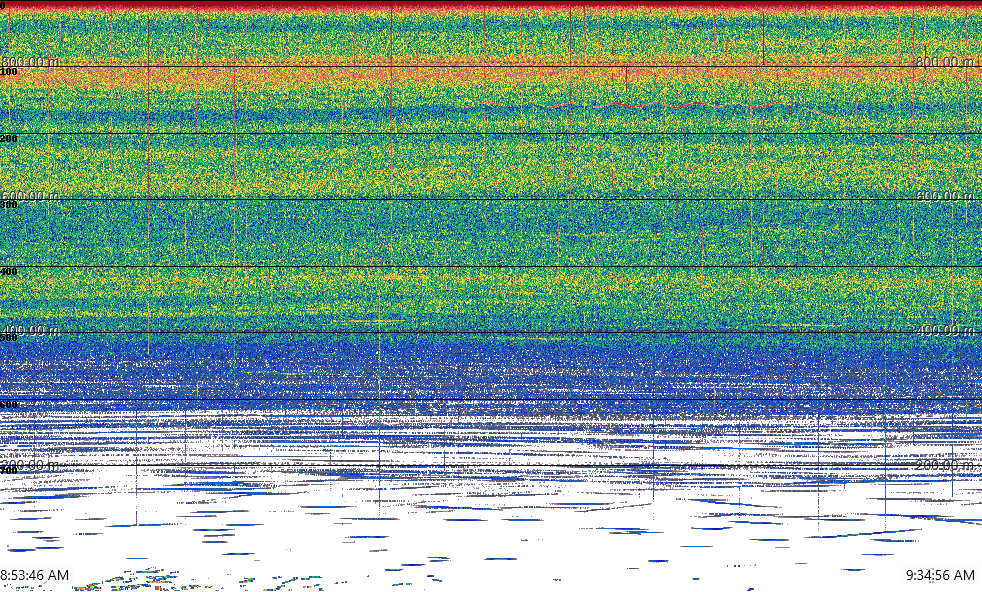This screenshot has height=592, width=982.
Task: Select the left-side 200.00 m depth label
Action: coord(30,464)
